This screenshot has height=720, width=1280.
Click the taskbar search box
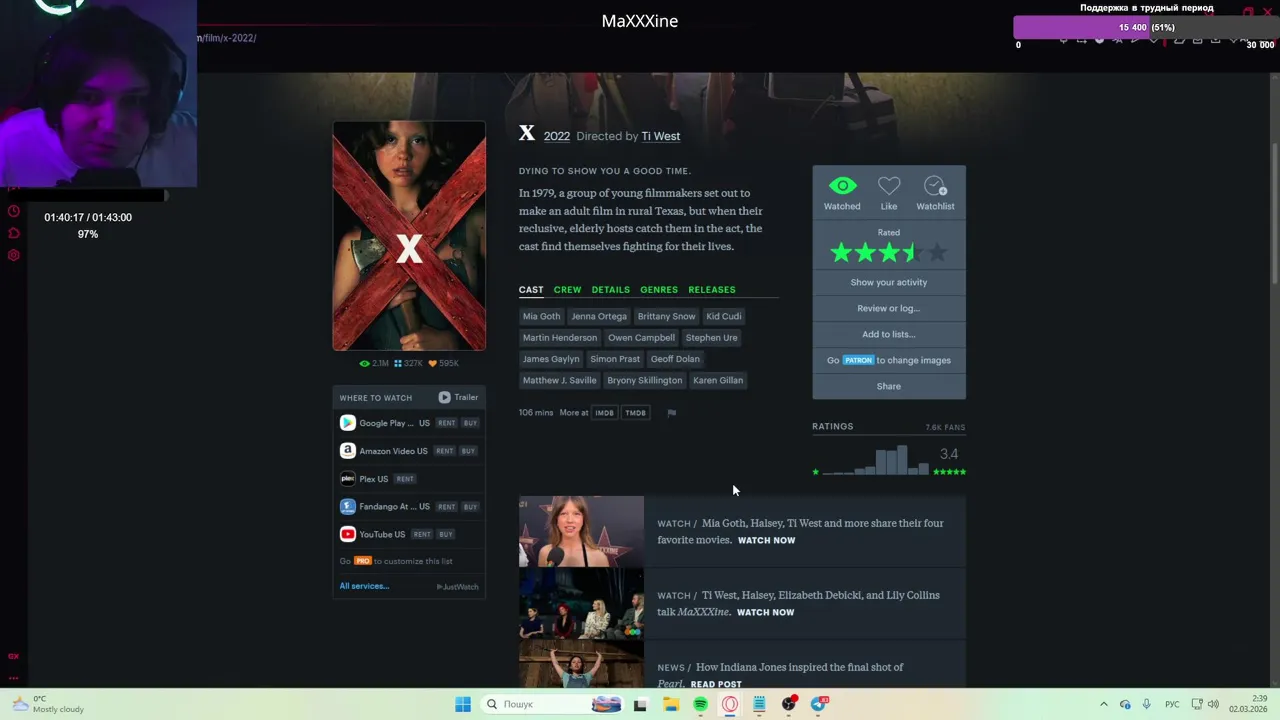(x=552, y=704)
